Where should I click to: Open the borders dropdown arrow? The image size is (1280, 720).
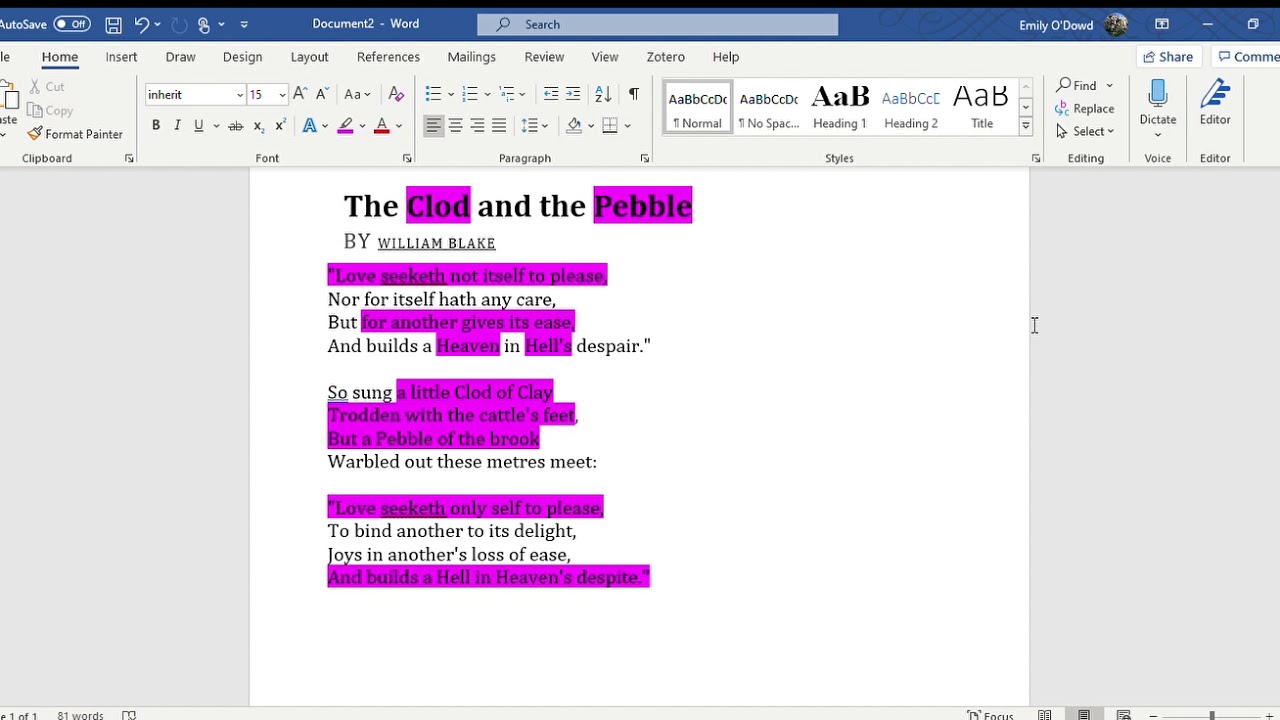(x=627, y=125)
